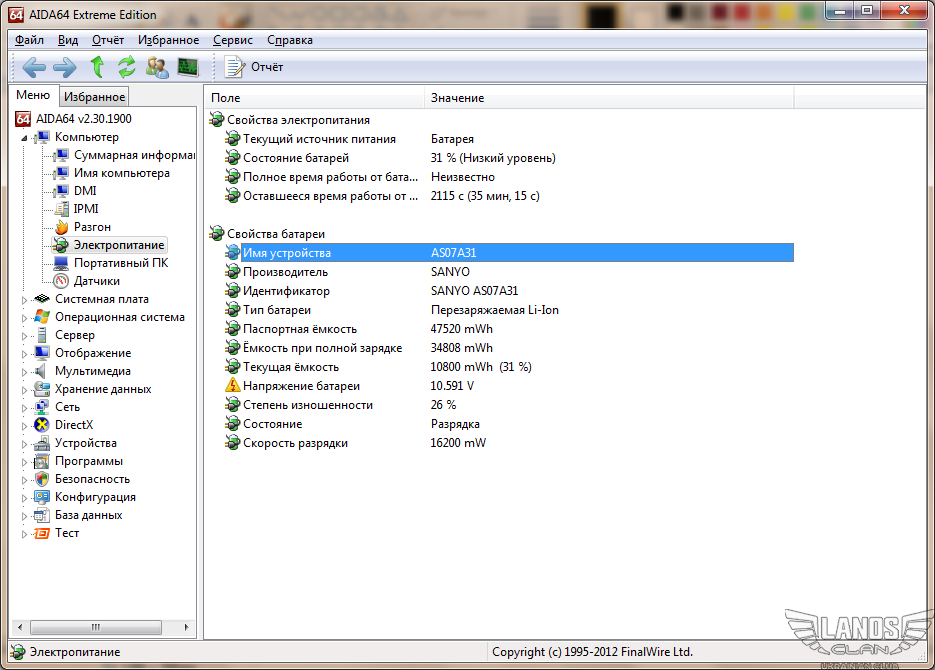Click the Отображение monitor icon

(42, 353)
